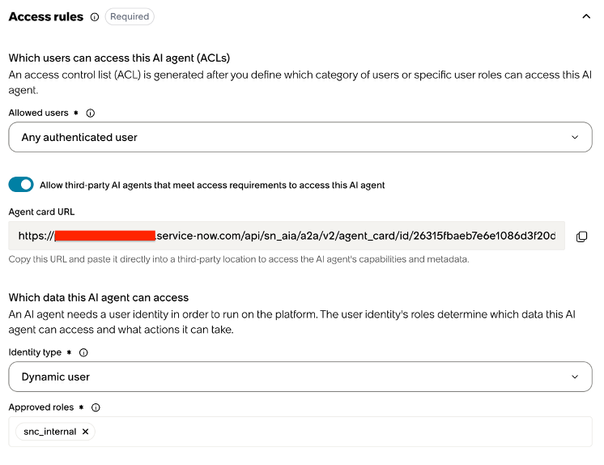Click inside the Agent card URL field
Image resolution: width=604 pixels, height=465 pixels.
click(x=287, y=236)
